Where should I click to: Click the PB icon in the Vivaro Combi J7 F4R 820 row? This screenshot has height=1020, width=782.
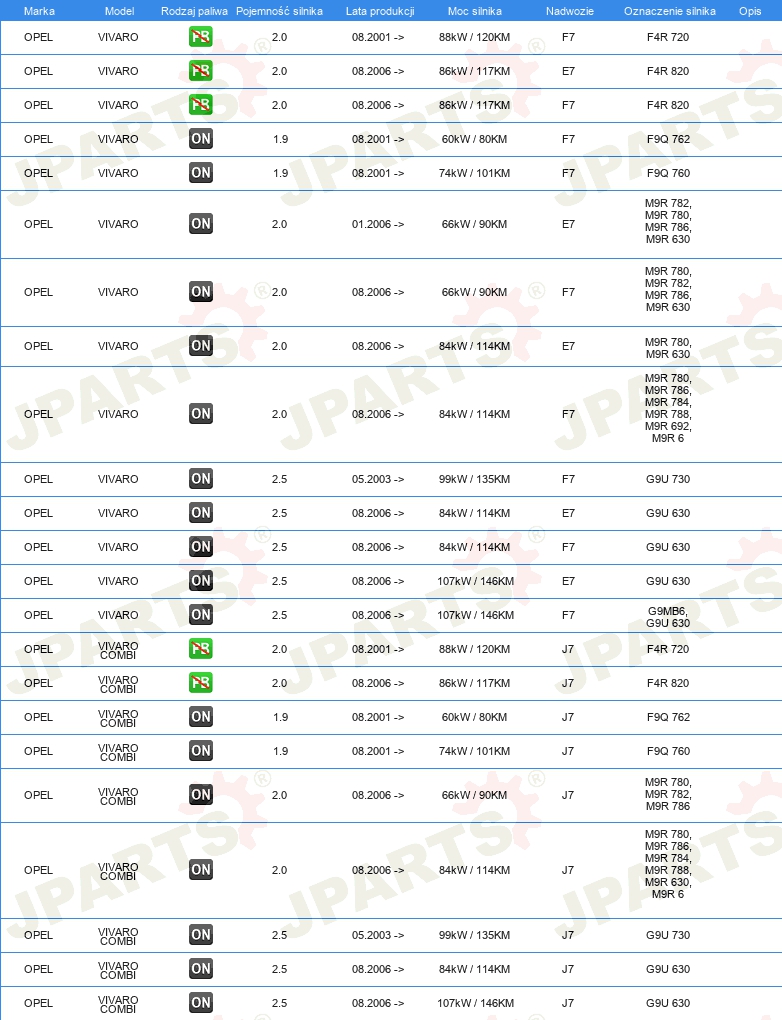[x=200, y=682]
